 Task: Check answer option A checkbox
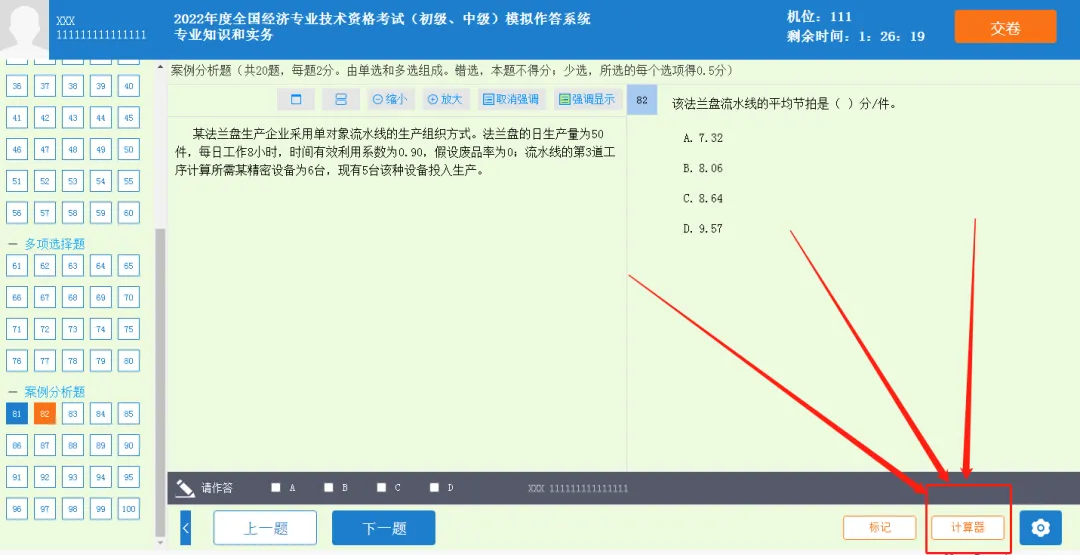tap(276, 488)
